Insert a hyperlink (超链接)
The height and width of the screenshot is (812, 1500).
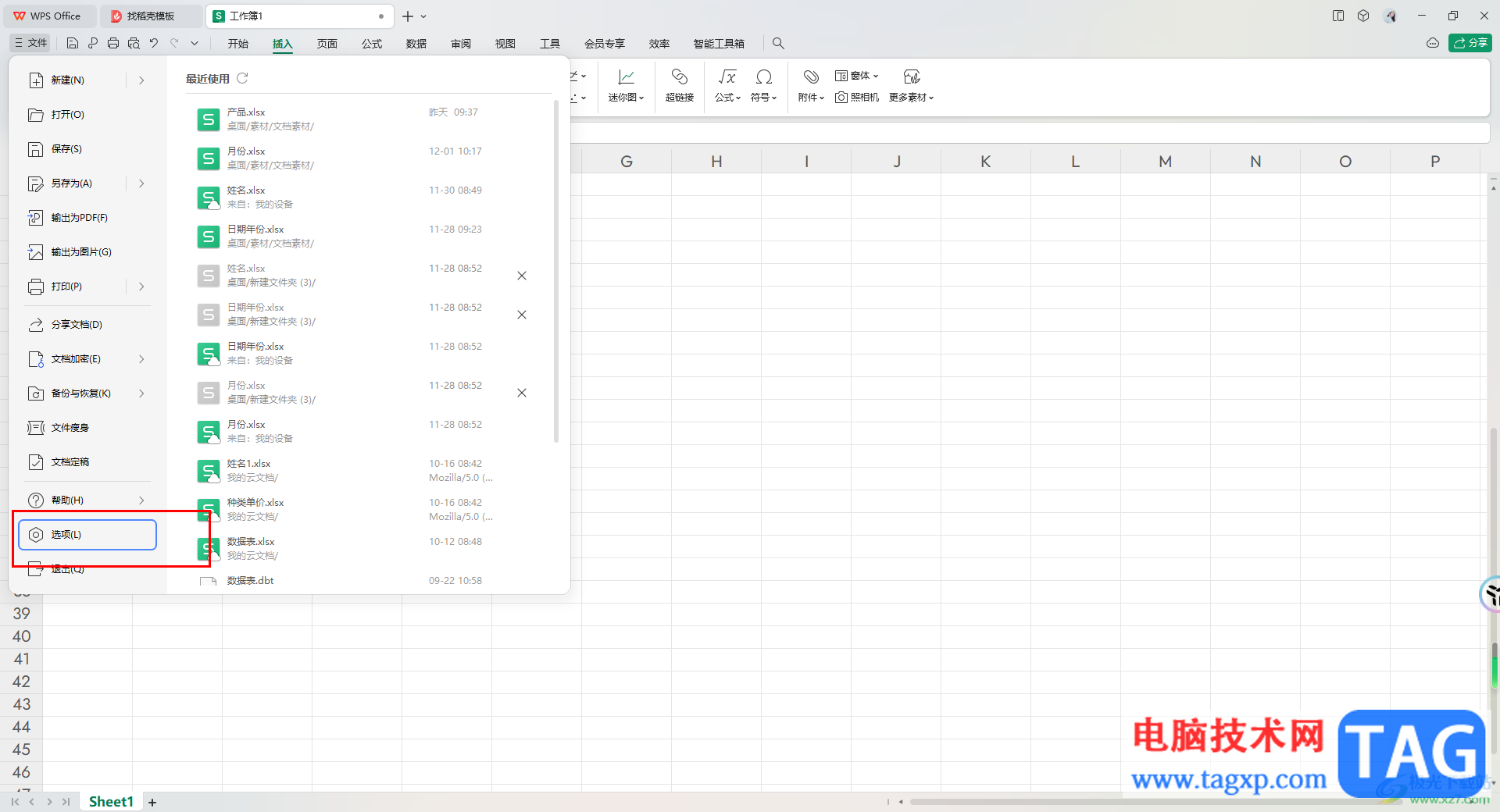pyautogui.click(x=680, y=85)
